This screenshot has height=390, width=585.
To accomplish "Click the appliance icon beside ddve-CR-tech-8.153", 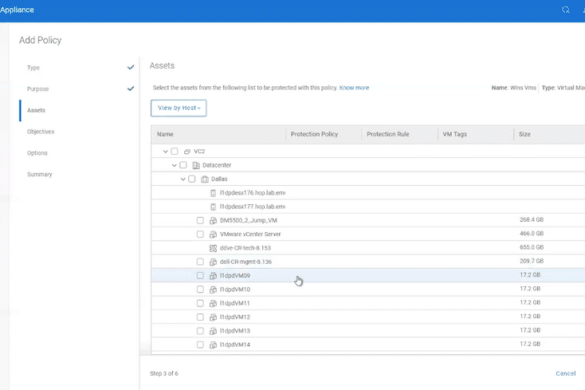I will 213,248.
